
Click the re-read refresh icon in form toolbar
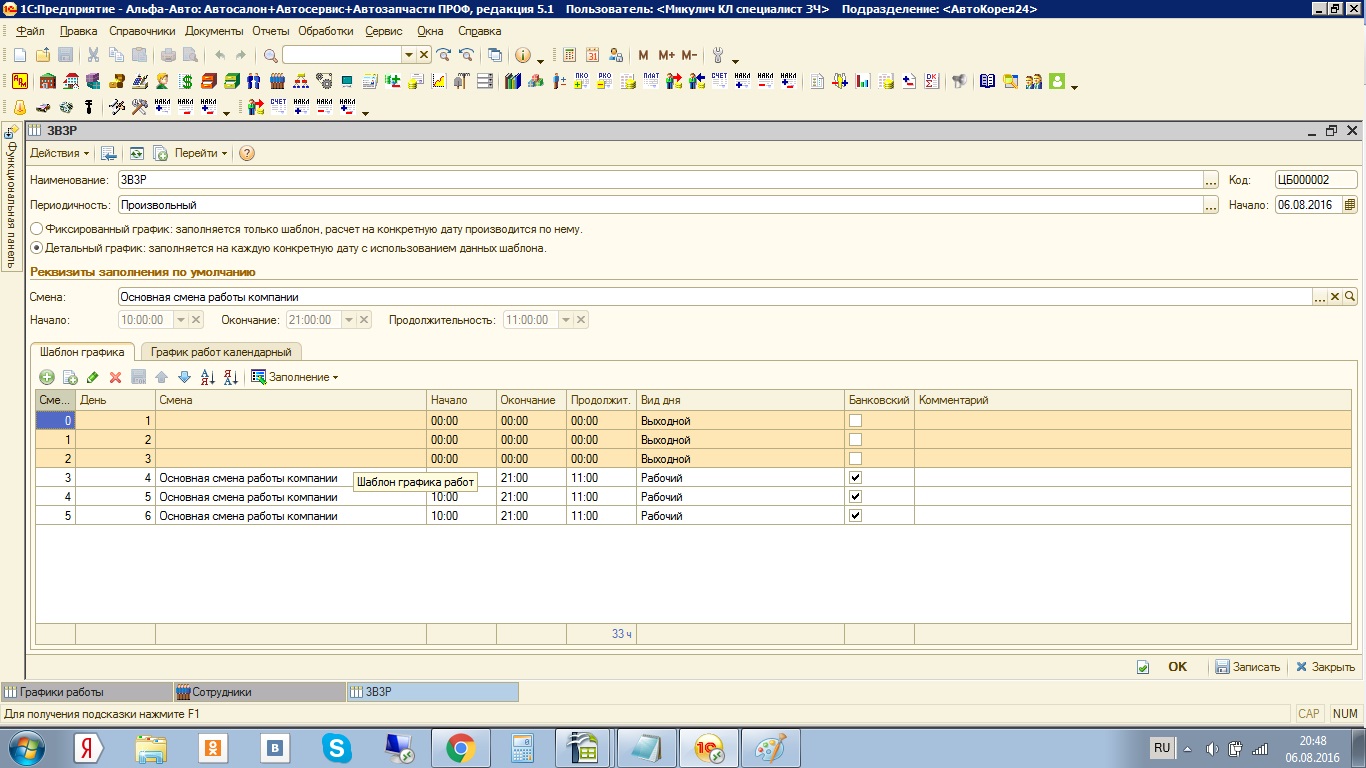pyautogui.click(x=136, y=153)
